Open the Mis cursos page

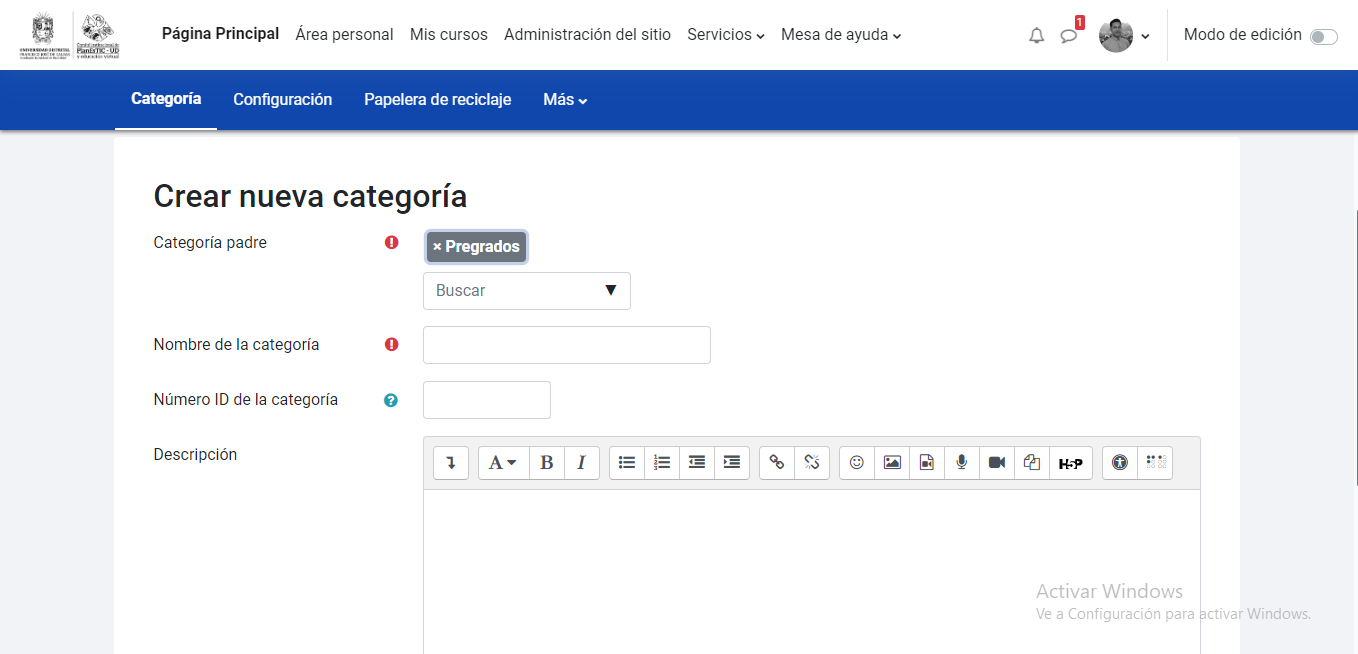(448, 34)
